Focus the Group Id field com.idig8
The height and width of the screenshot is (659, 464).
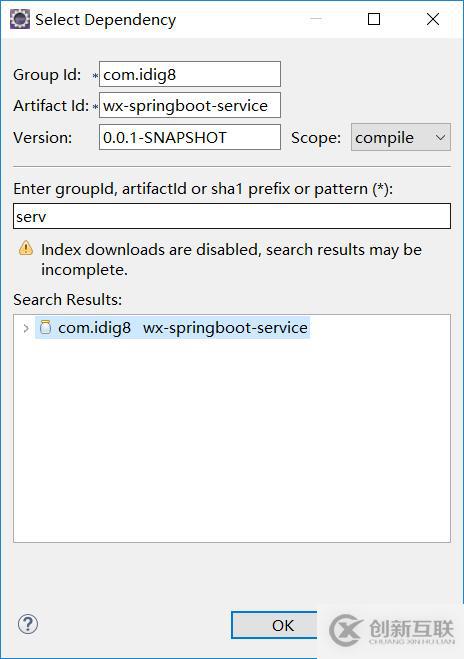pos(190,74)
